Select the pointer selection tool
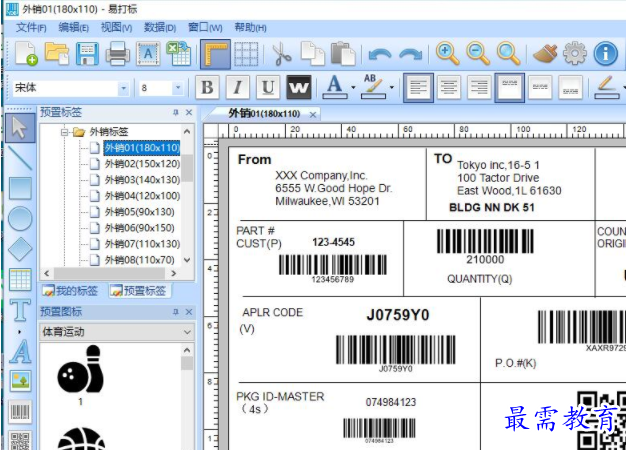Viewport: 626px width, 450px height. 20,128
